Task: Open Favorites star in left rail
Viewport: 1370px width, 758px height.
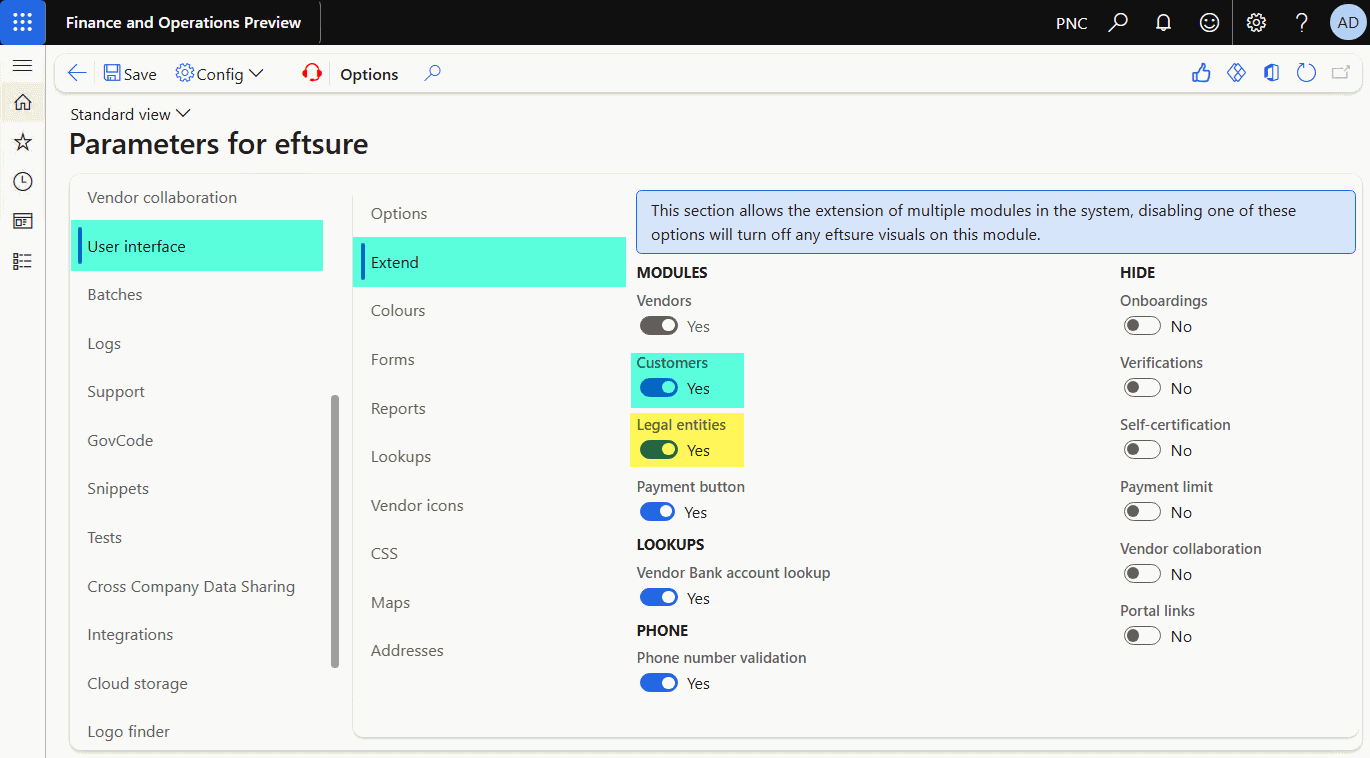Action: 22,142
